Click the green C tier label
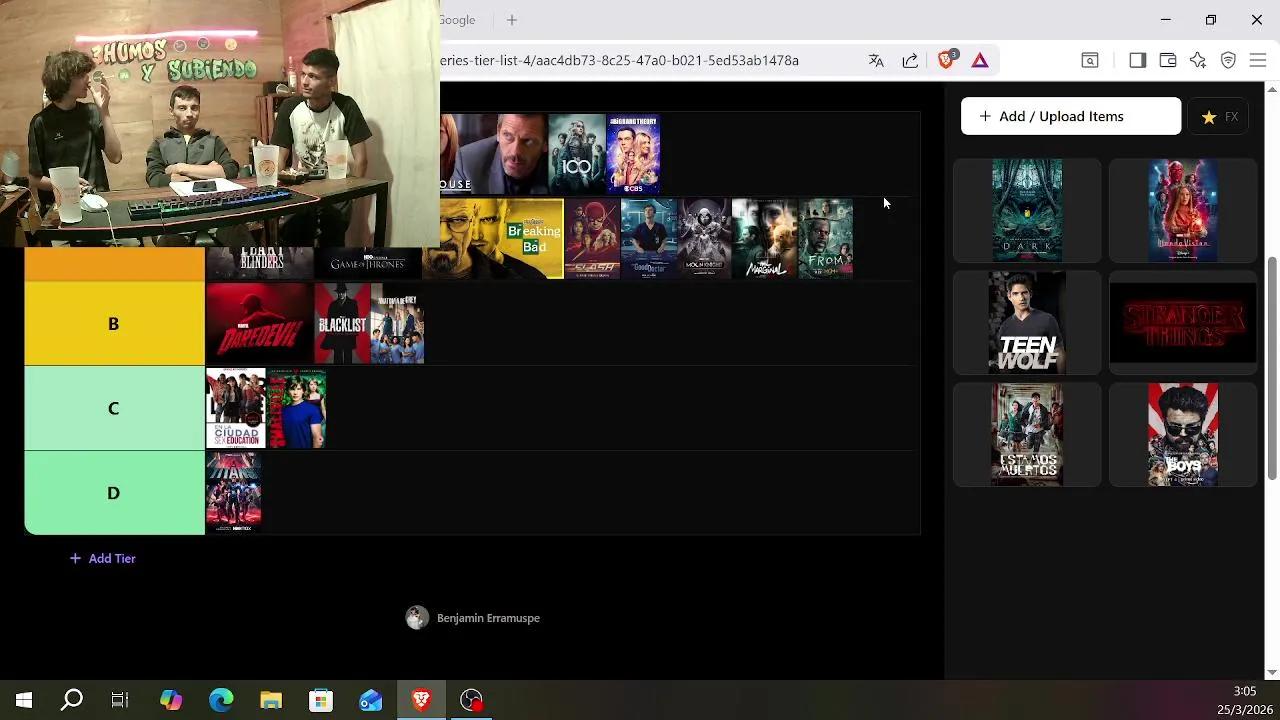The height and width of the screenshot is (720, 1280). point(114,408)
